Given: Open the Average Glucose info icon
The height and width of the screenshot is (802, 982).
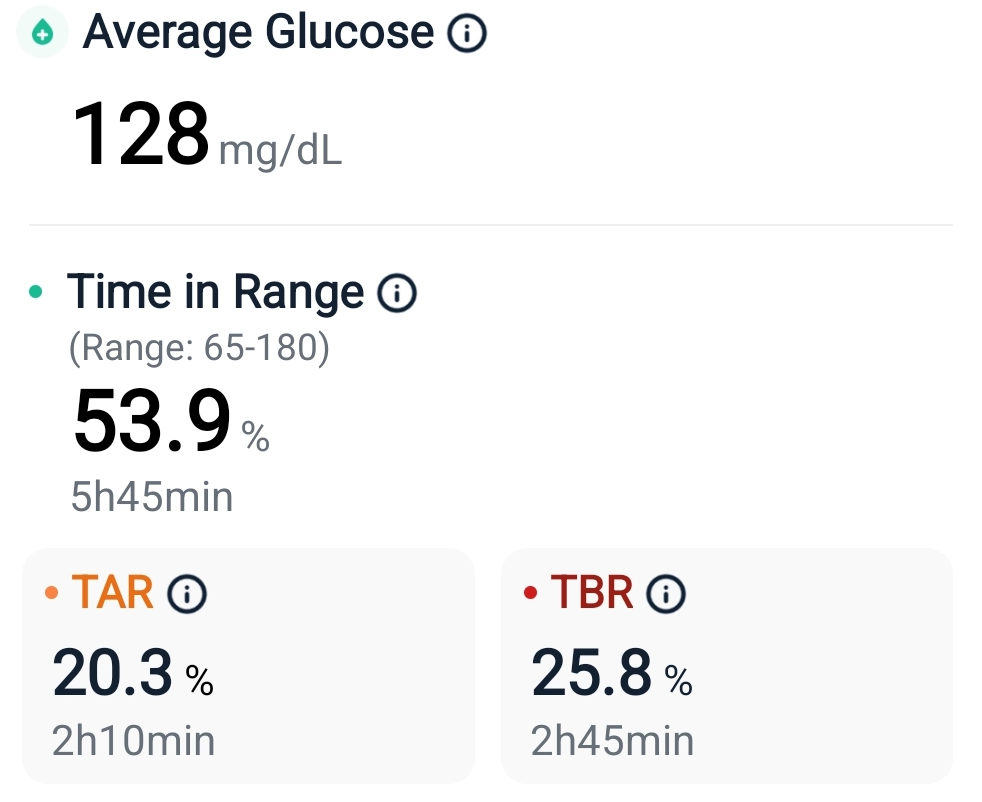Looking at the screenshot, I should pos(466,34).
